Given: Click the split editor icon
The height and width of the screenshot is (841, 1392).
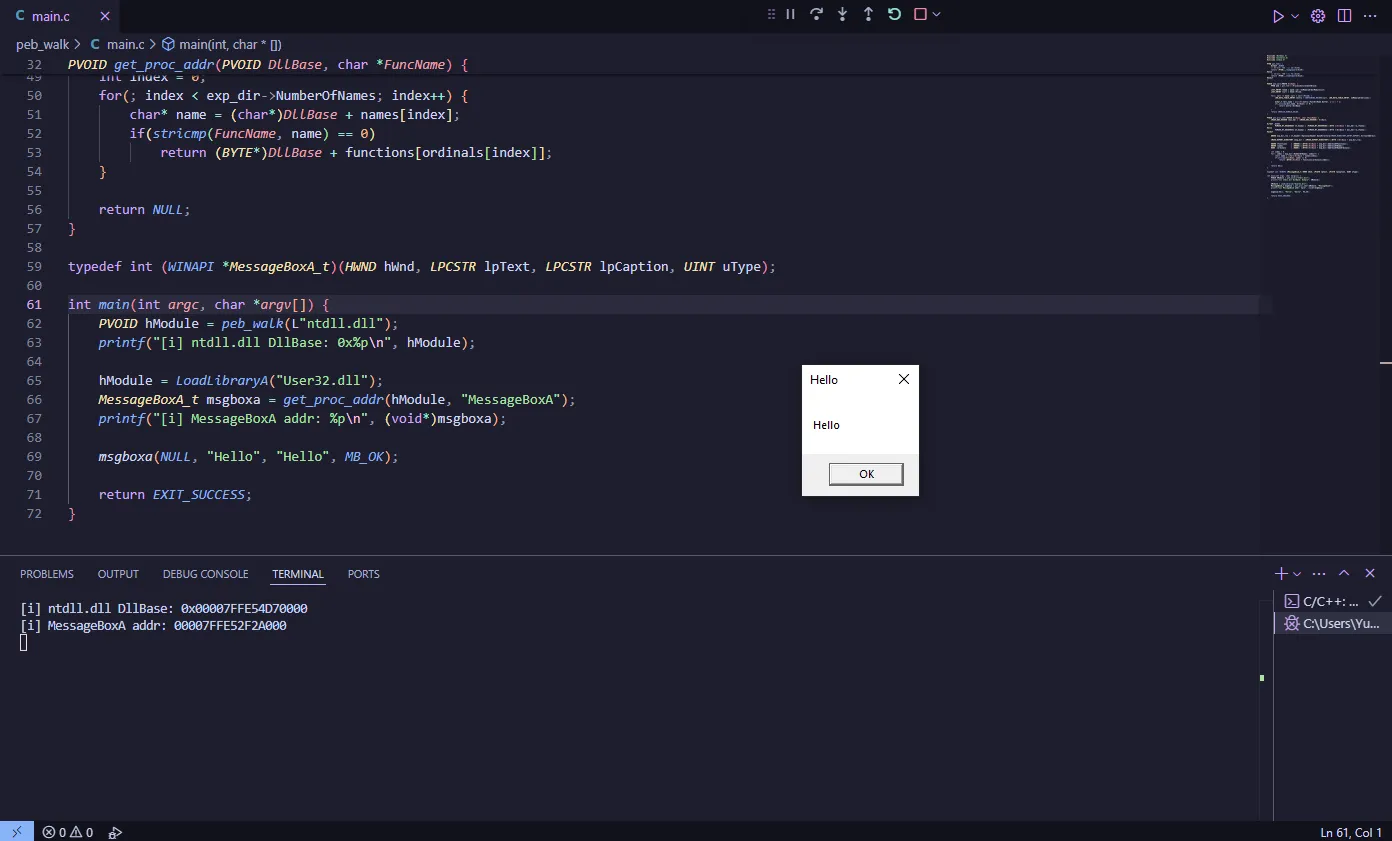Looking at the screenshot, I should [x=1344, y=16].
